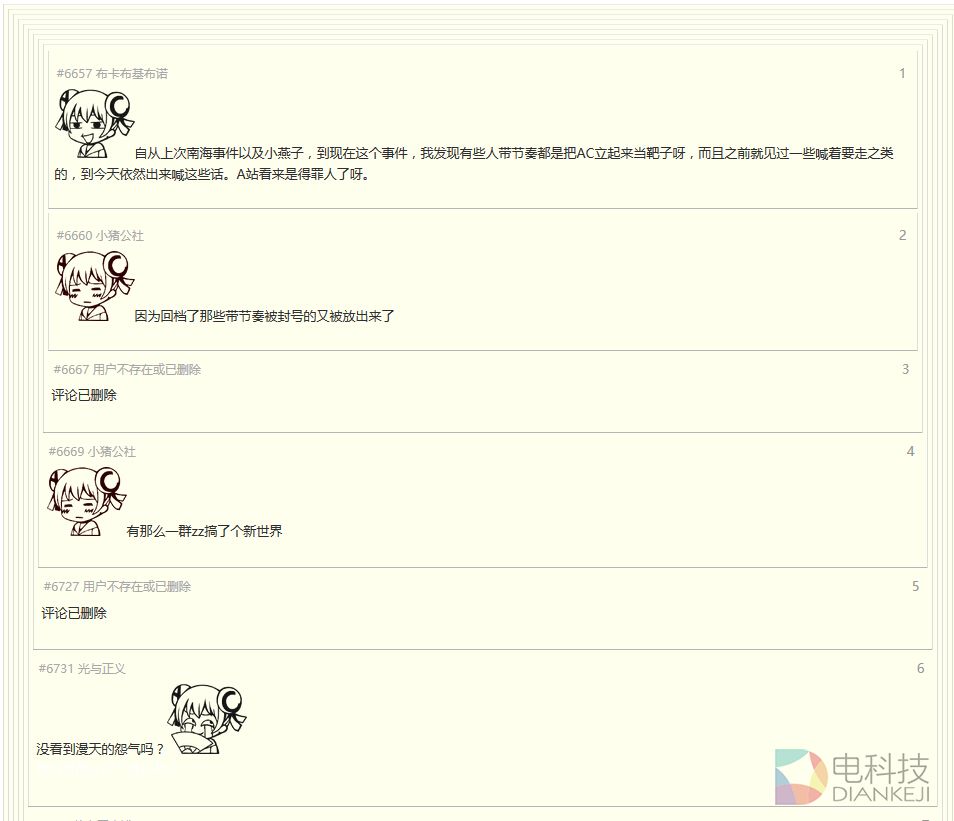954x821 pixels.
Task: Click username 光与正义 on comment #6731
Action: pyautogui.click(x=102, y=668)
